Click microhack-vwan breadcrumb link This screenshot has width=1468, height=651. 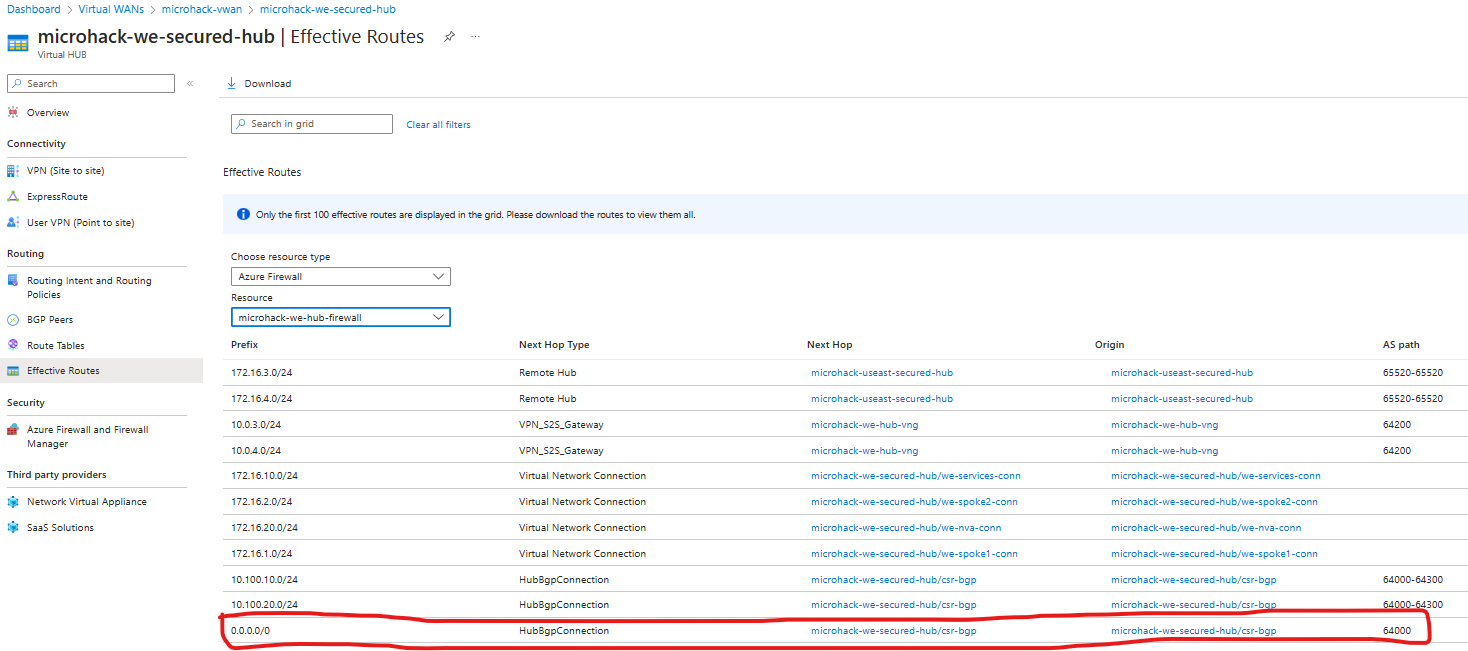pos(200,9)
